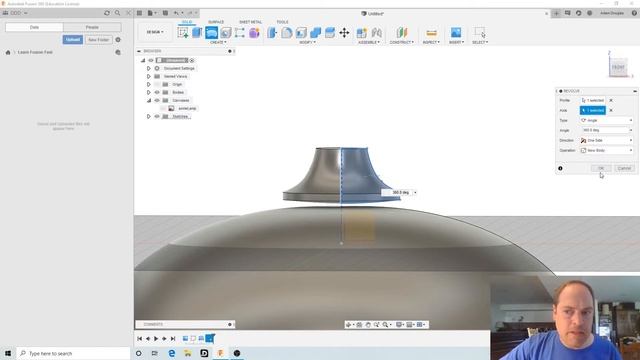Viewport: 640px width, 360px height.
Task: Click the highlighted Revolve tool icon
Action: pos(211,32)
